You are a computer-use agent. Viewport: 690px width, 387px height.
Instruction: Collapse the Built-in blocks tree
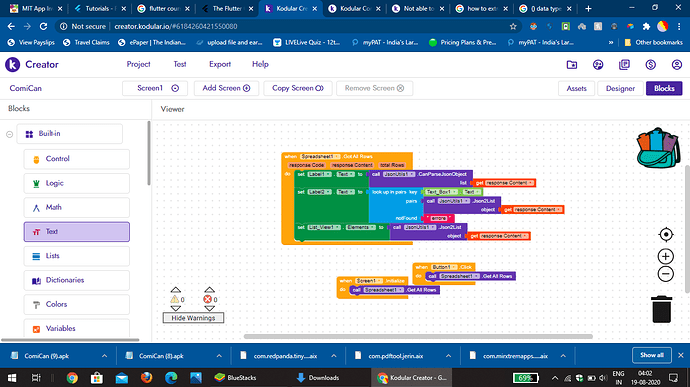click(9, 134)
